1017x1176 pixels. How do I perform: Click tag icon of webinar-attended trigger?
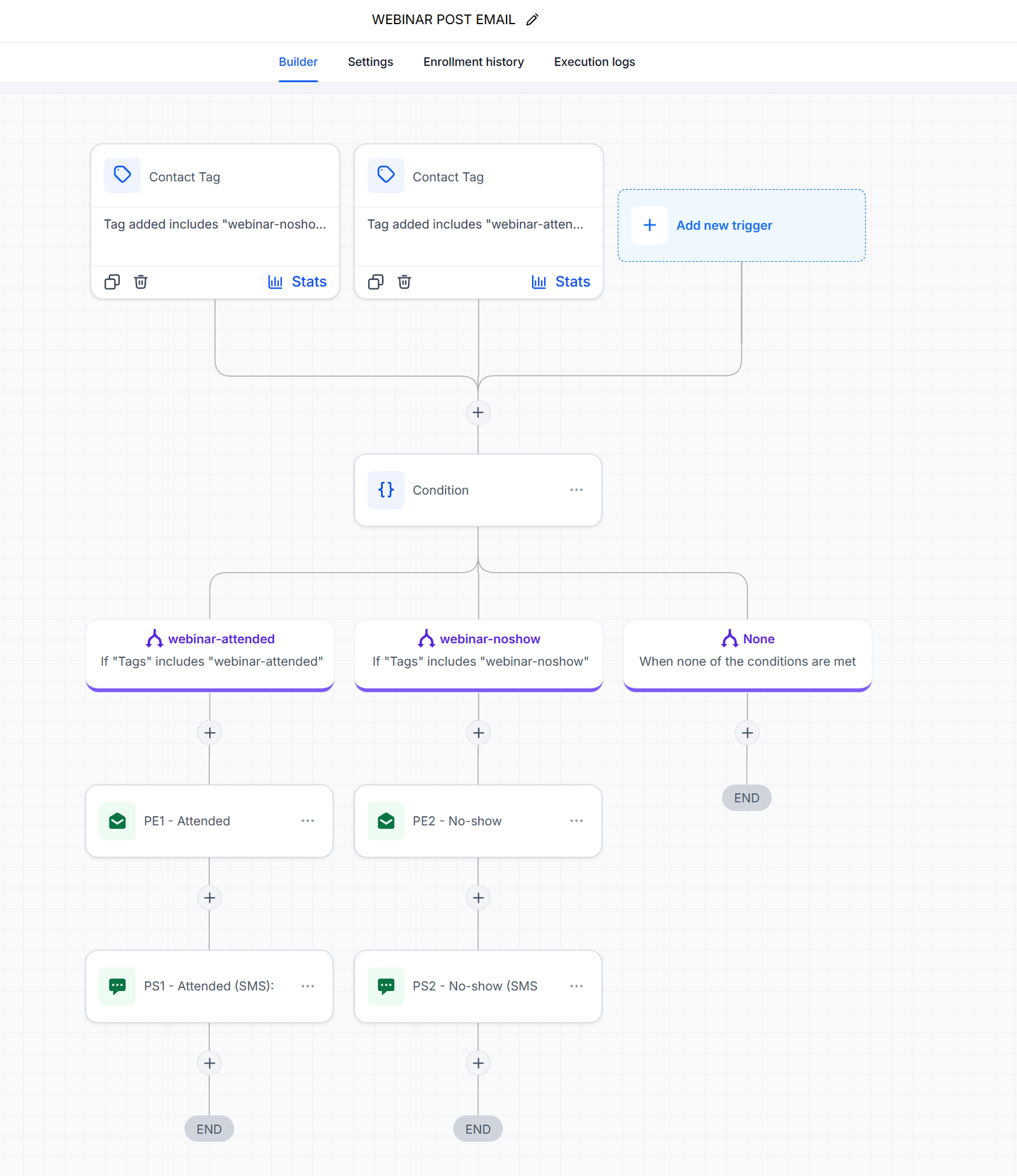(x=386, y=175)
